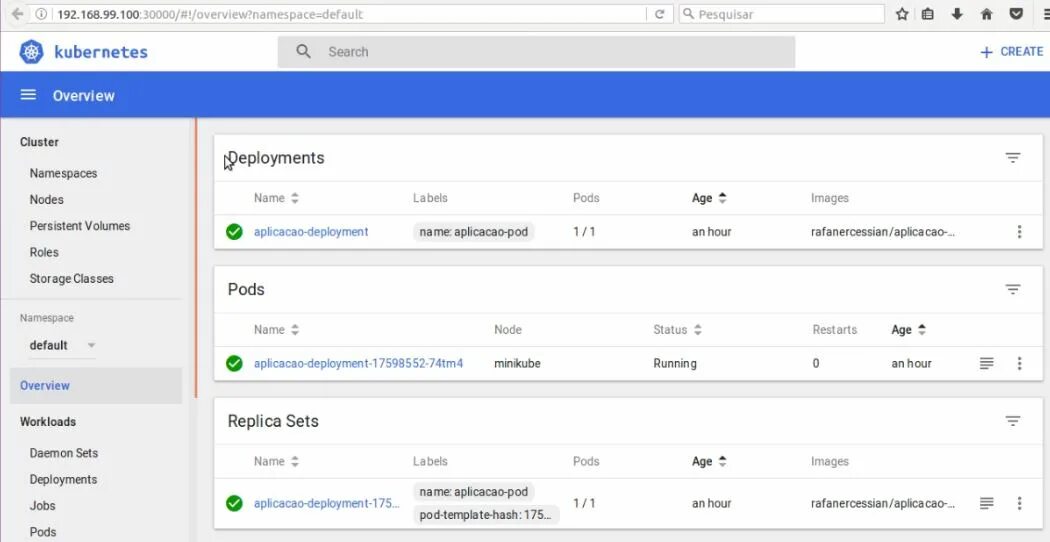Focus the browser Pesquisar search box

click(781, 13)
